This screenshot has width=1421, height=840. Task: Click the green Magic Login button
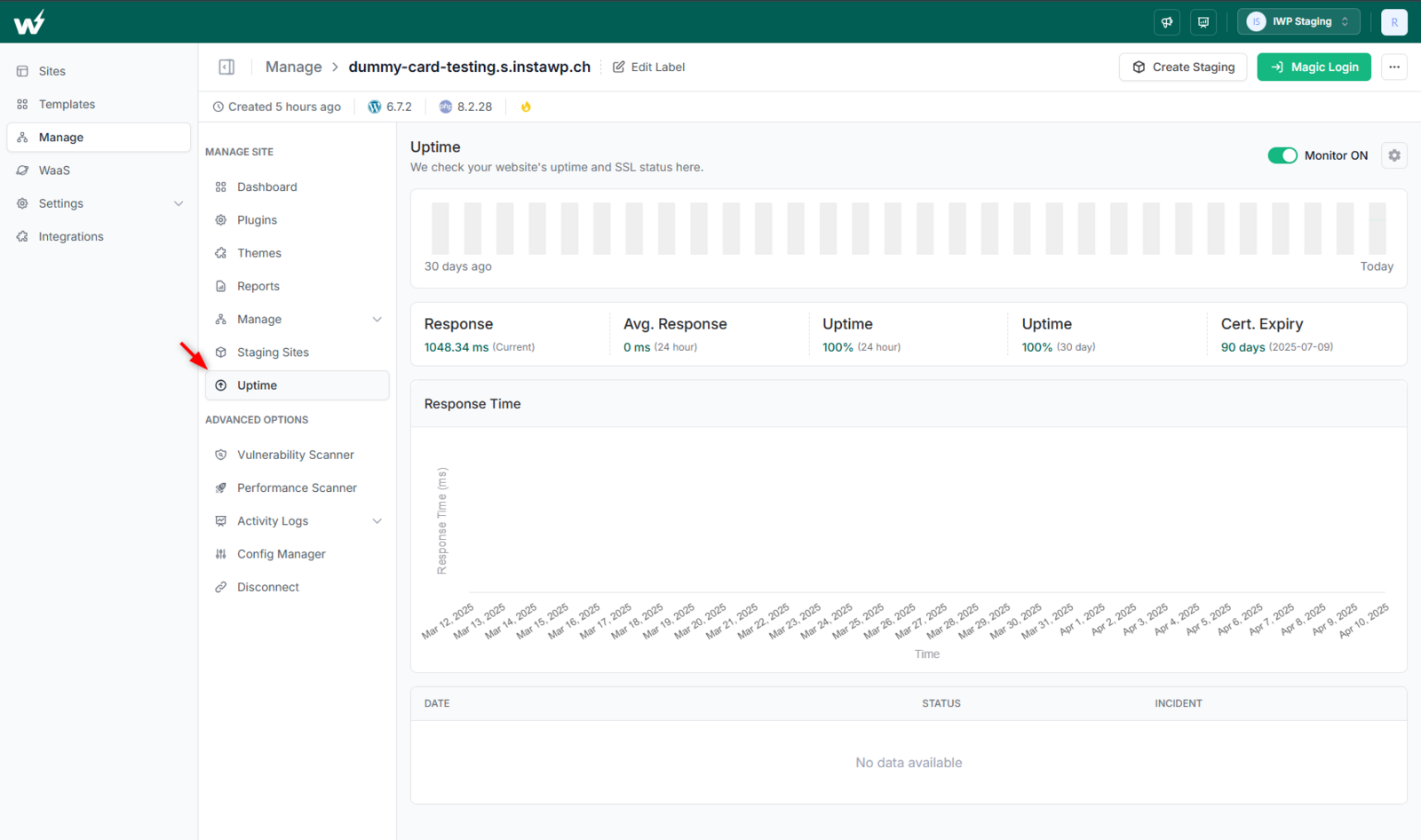coord(1314,67)
